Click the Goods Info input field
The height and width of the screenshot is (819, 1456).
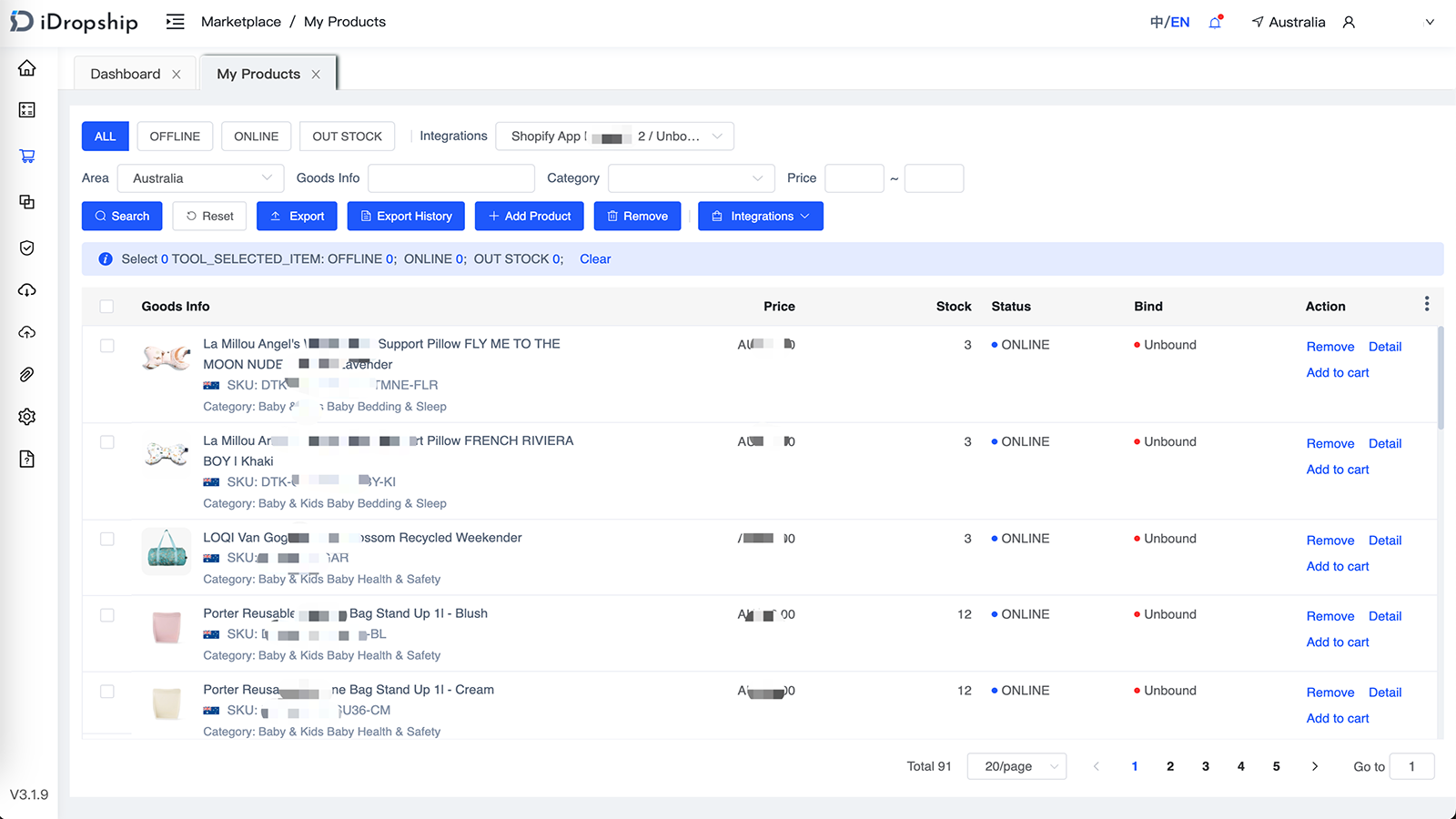tap(451, 178)
